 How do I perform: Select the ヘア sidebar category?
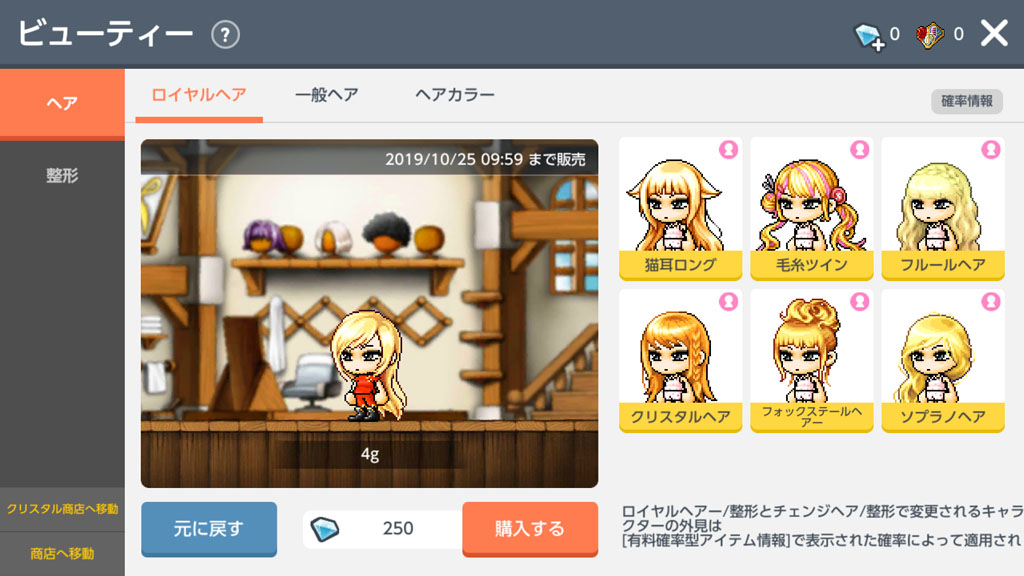pyautogui.click(x=62, y=103)
